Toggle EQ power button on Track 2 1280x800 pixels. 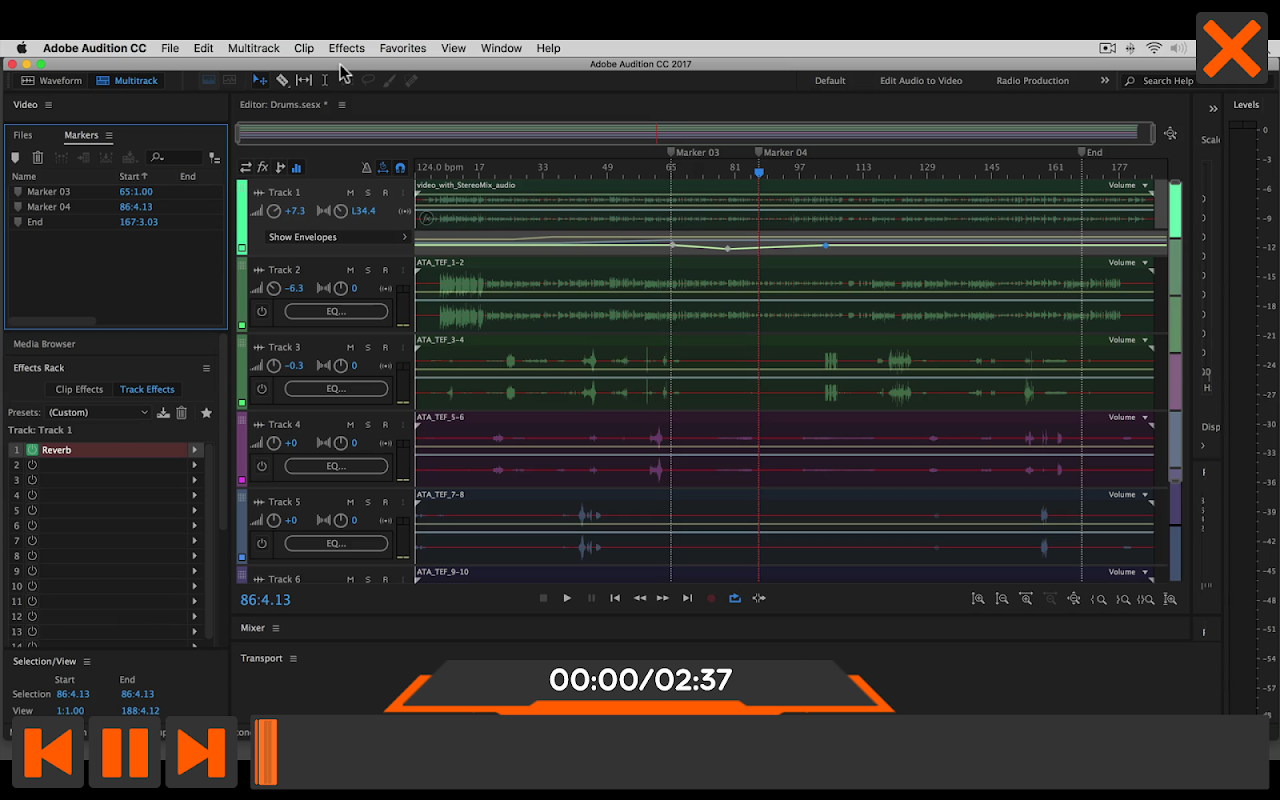pos(262,311)
